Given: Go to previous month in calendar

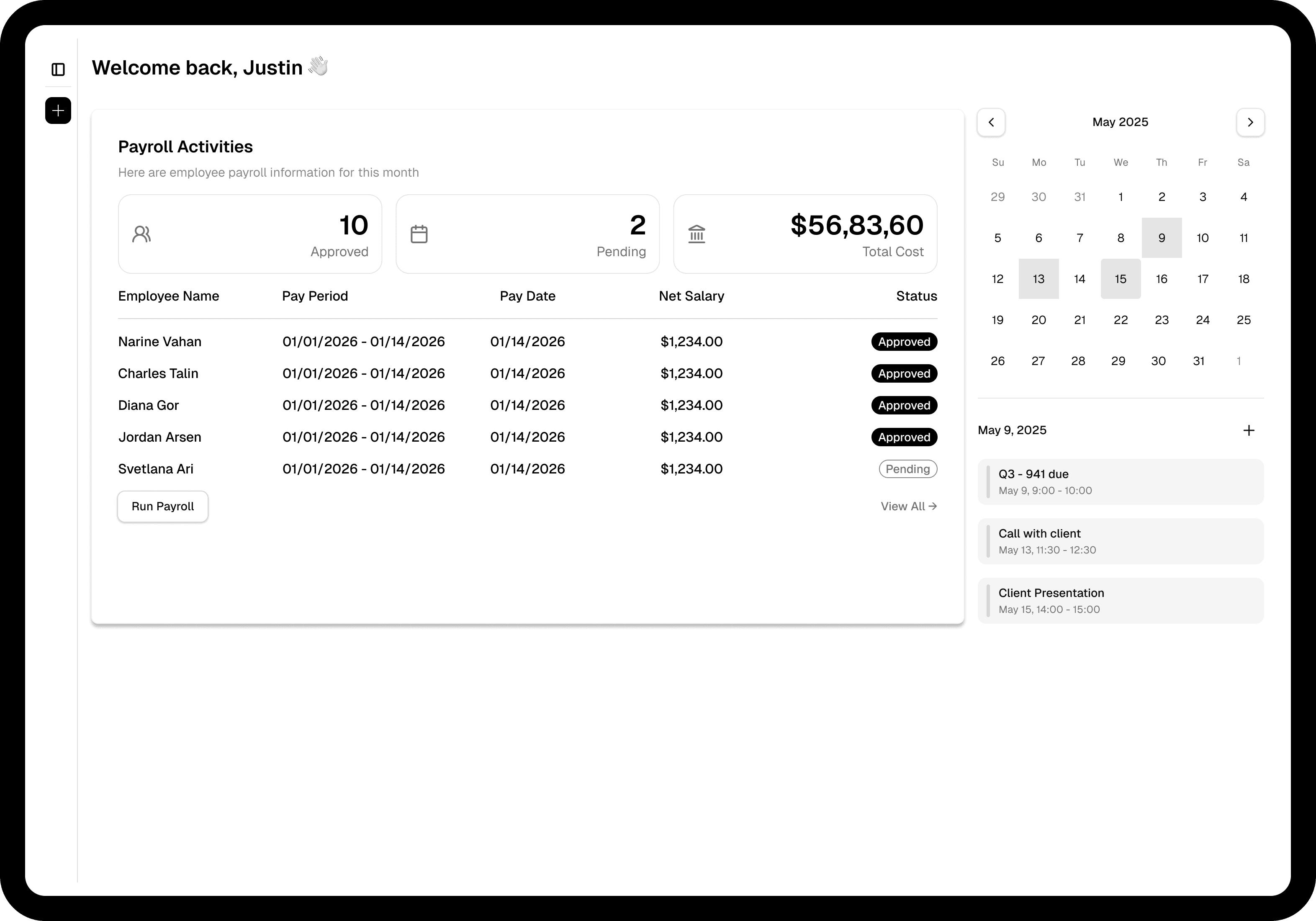Looking at the screenshot, I should (991, 122).
